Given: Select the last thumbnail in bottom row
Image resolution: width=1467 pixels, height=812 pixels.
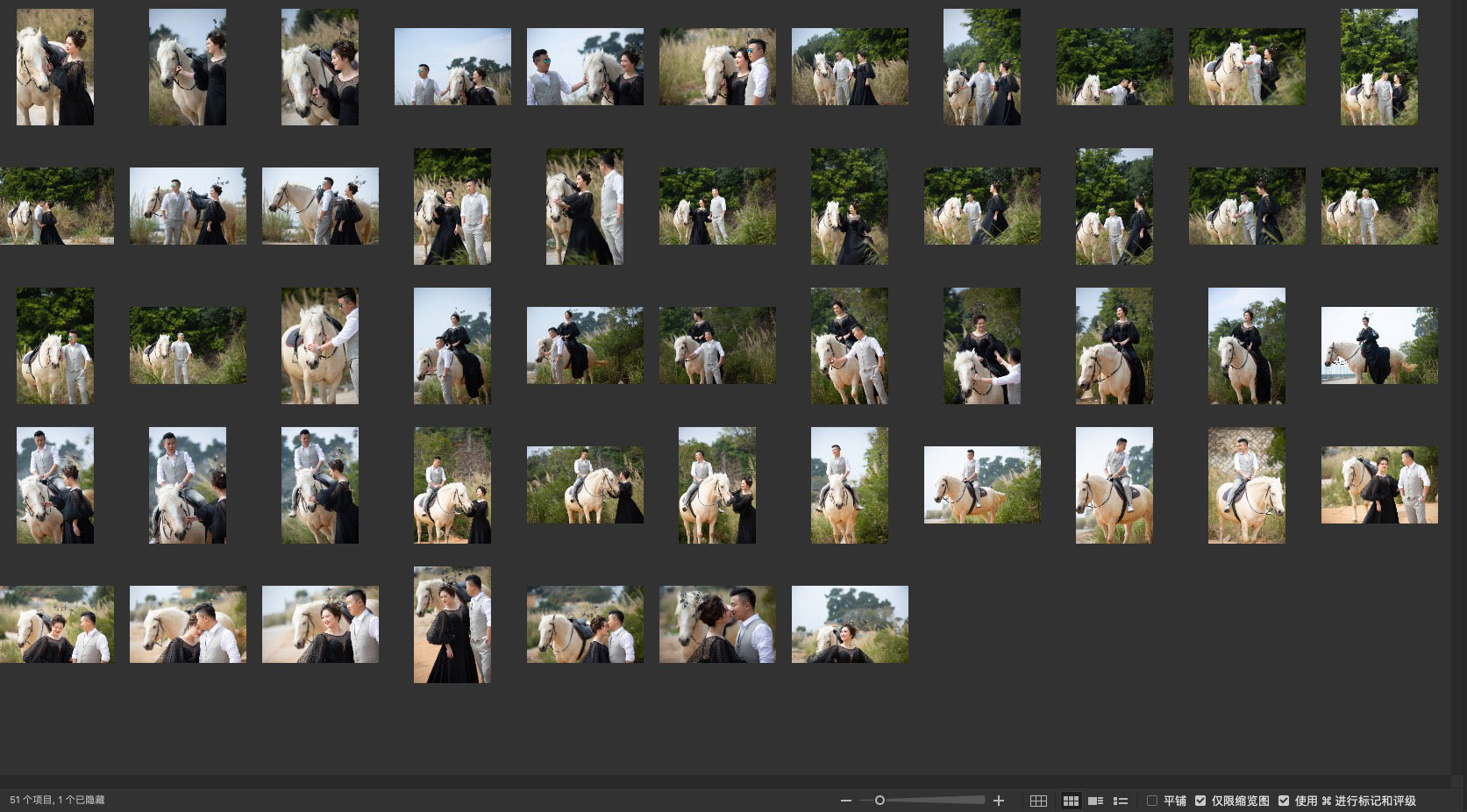Looking at the screenshot, I should point(850,624).
